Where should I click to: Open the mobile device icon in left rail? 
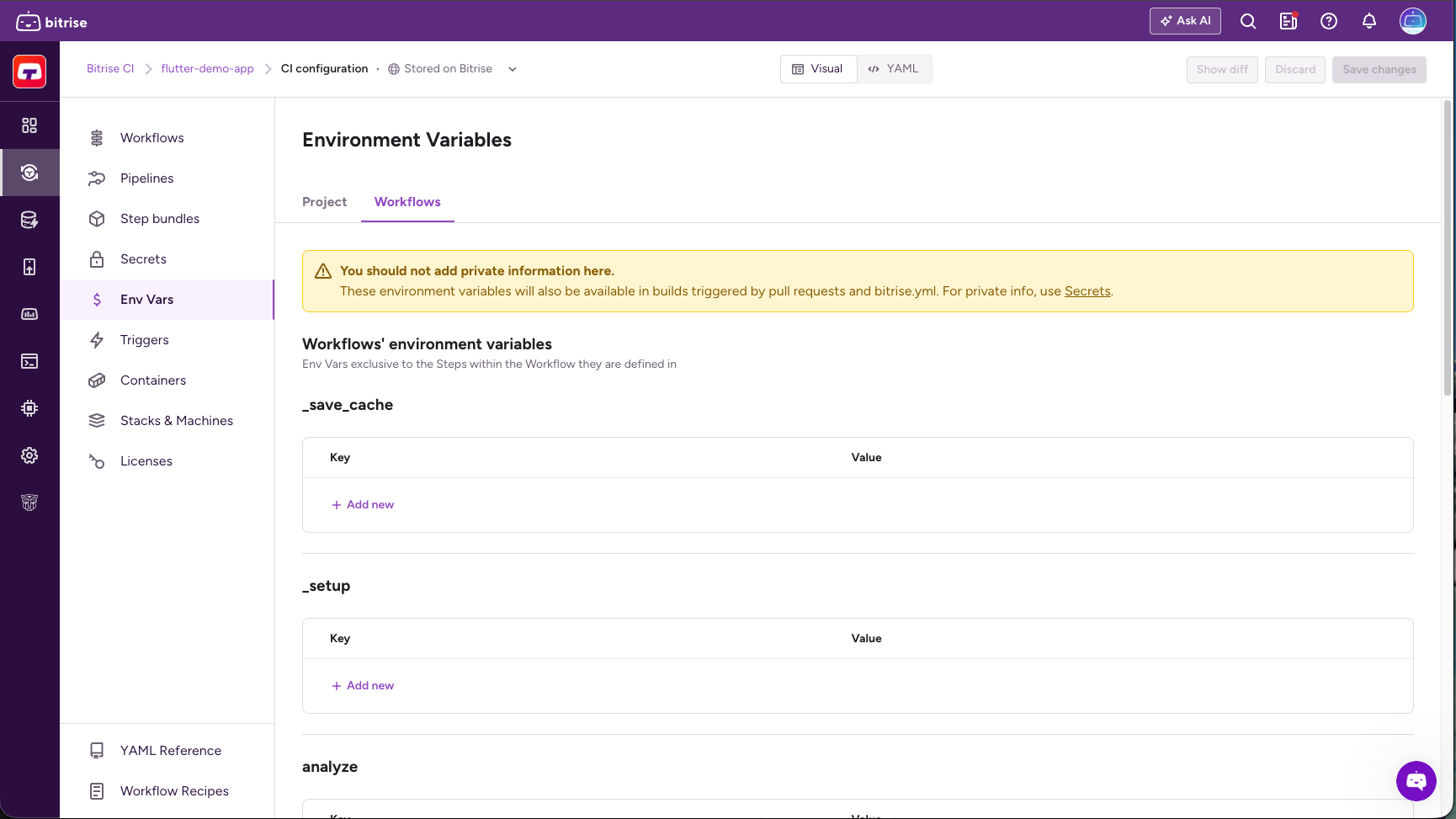point(29,267)
